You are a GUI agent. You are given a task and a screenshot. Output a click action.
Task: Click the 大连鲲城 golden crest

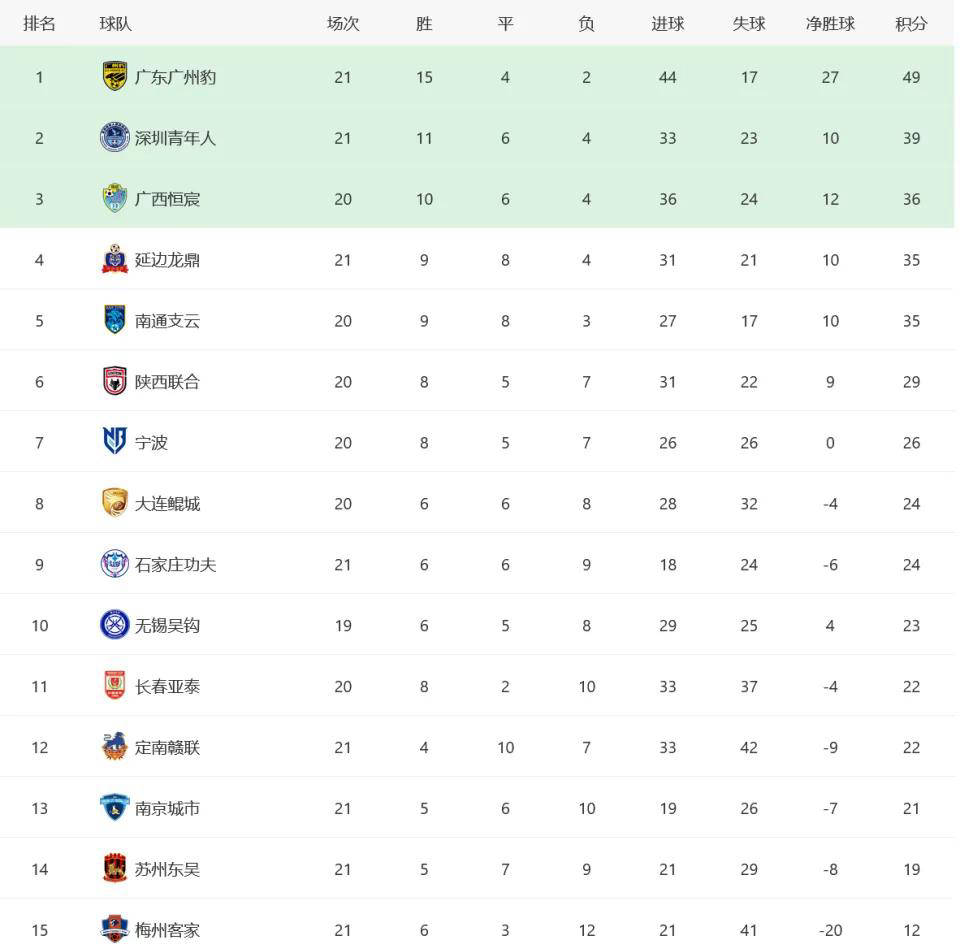pos(114,503)
